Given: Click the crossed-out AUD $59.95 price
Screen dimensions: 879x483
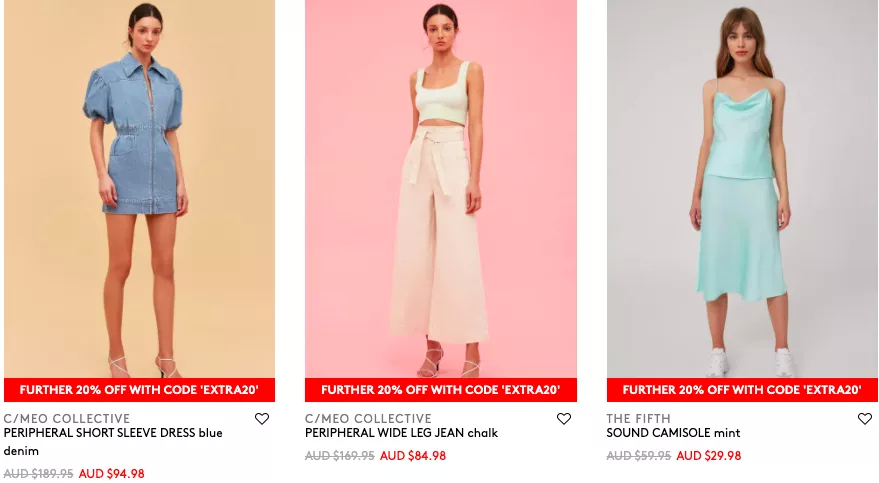Looking at the screenshot, I should pos(639,456).
